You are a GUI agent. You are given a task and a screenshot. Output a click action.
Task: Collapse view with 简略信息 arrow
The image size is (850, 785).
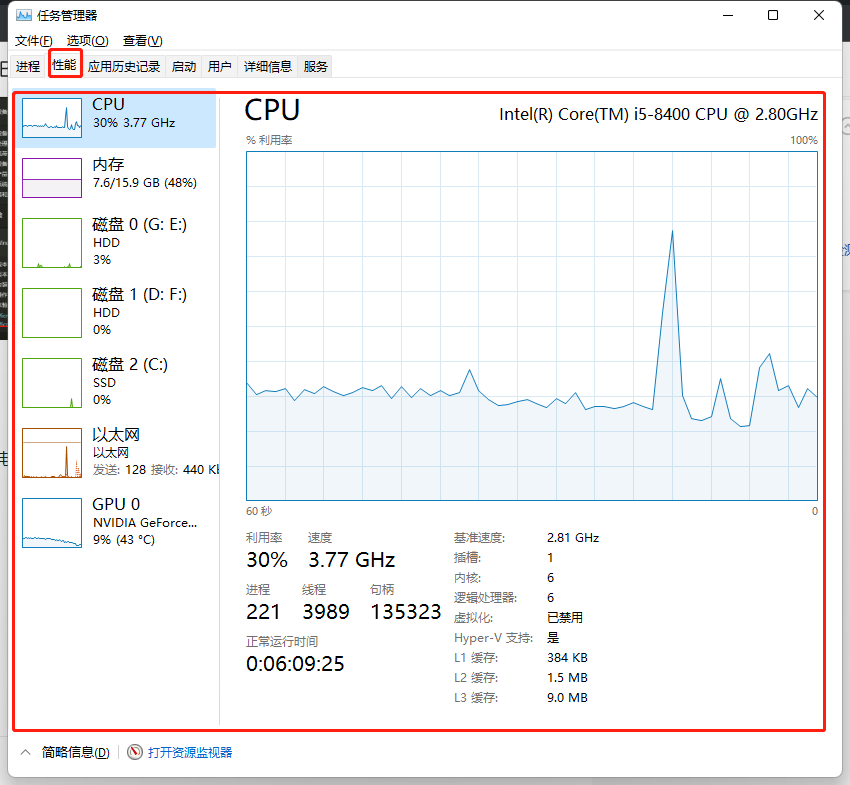[x=25, y=752]
